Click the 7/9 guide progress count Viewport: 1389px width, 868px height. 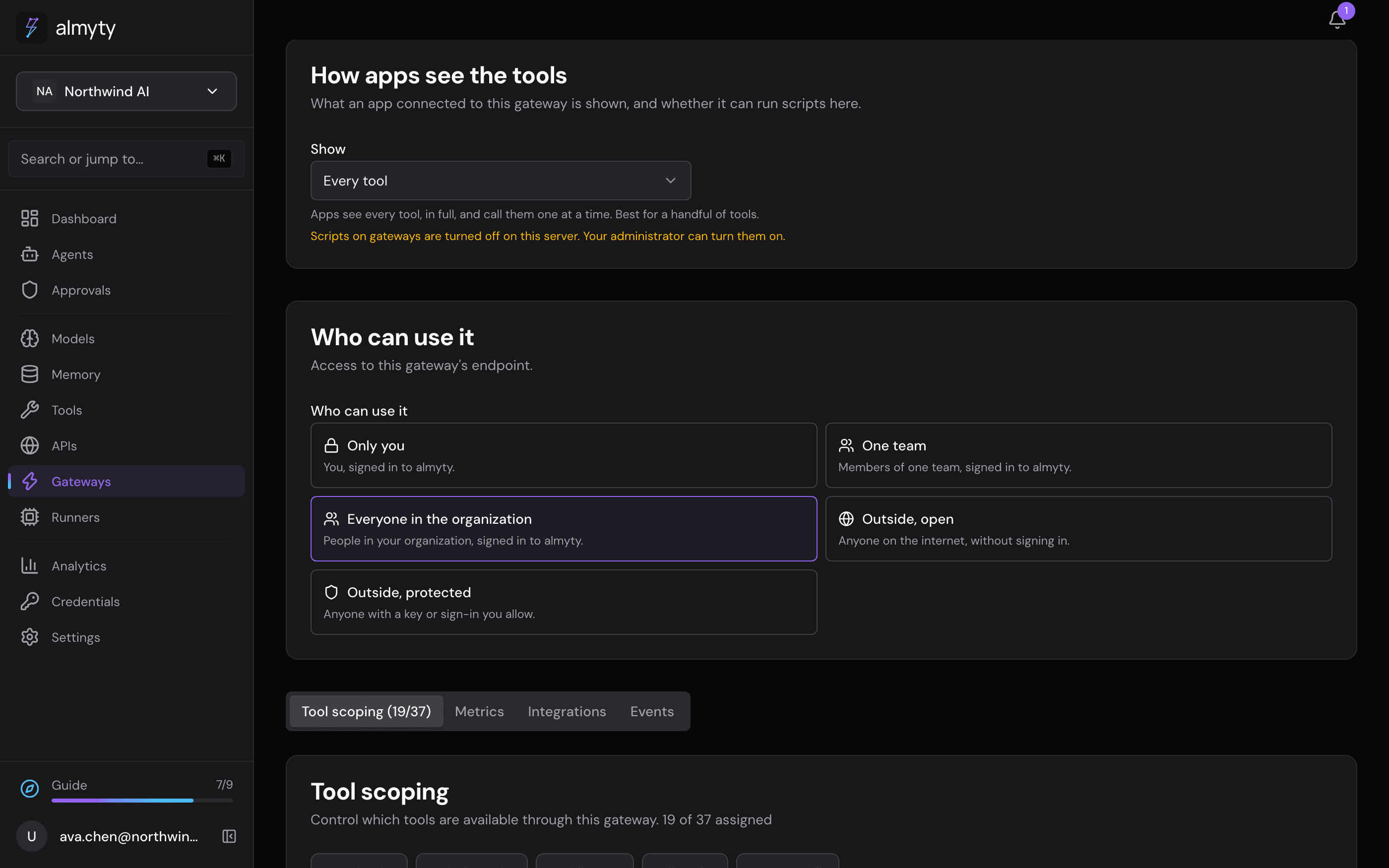point(224,785)
